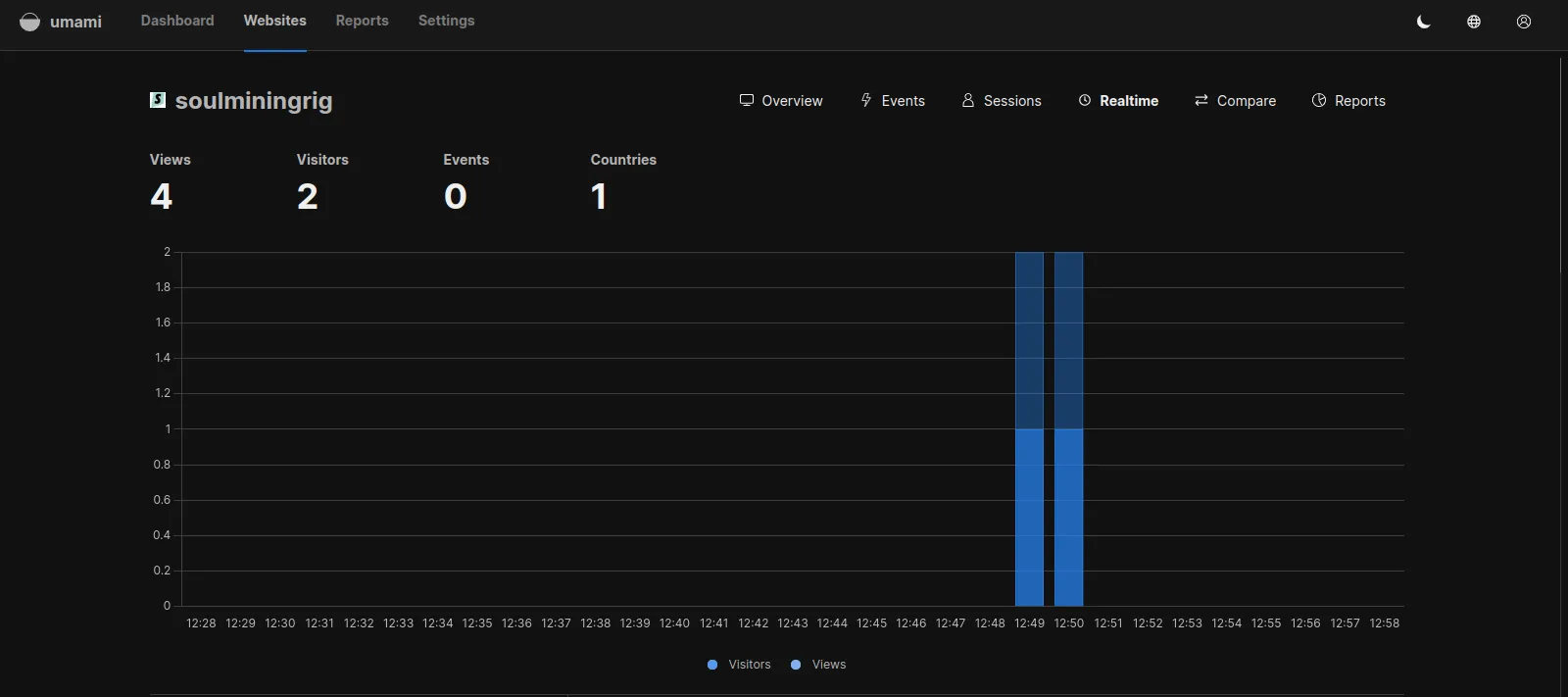
Task: Toggle Visitors series in chart legend
Action: tap(739, 665)
